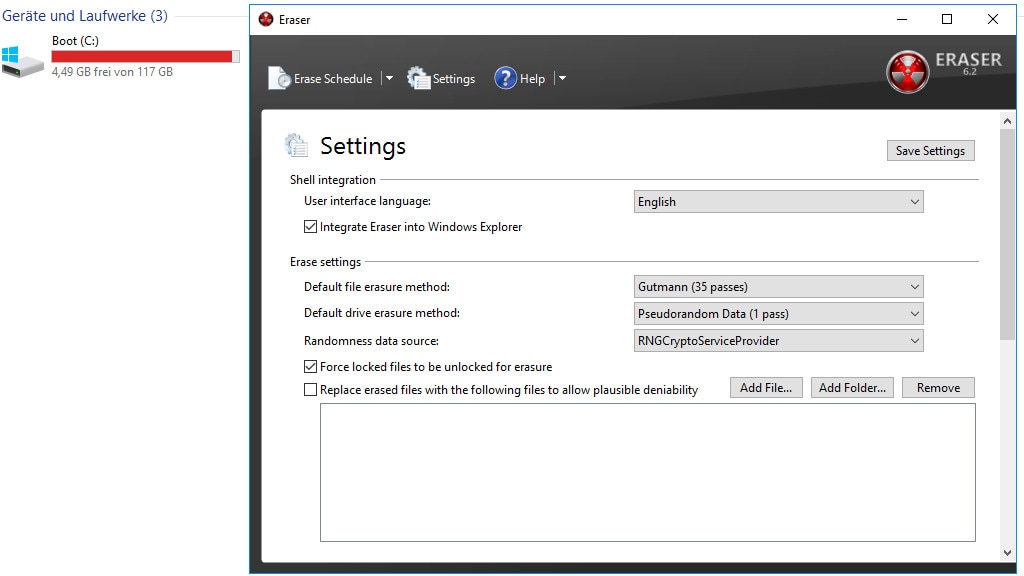Click the Boot (C:) disk usage bar
1024x576 pixels.
point(146,57)
